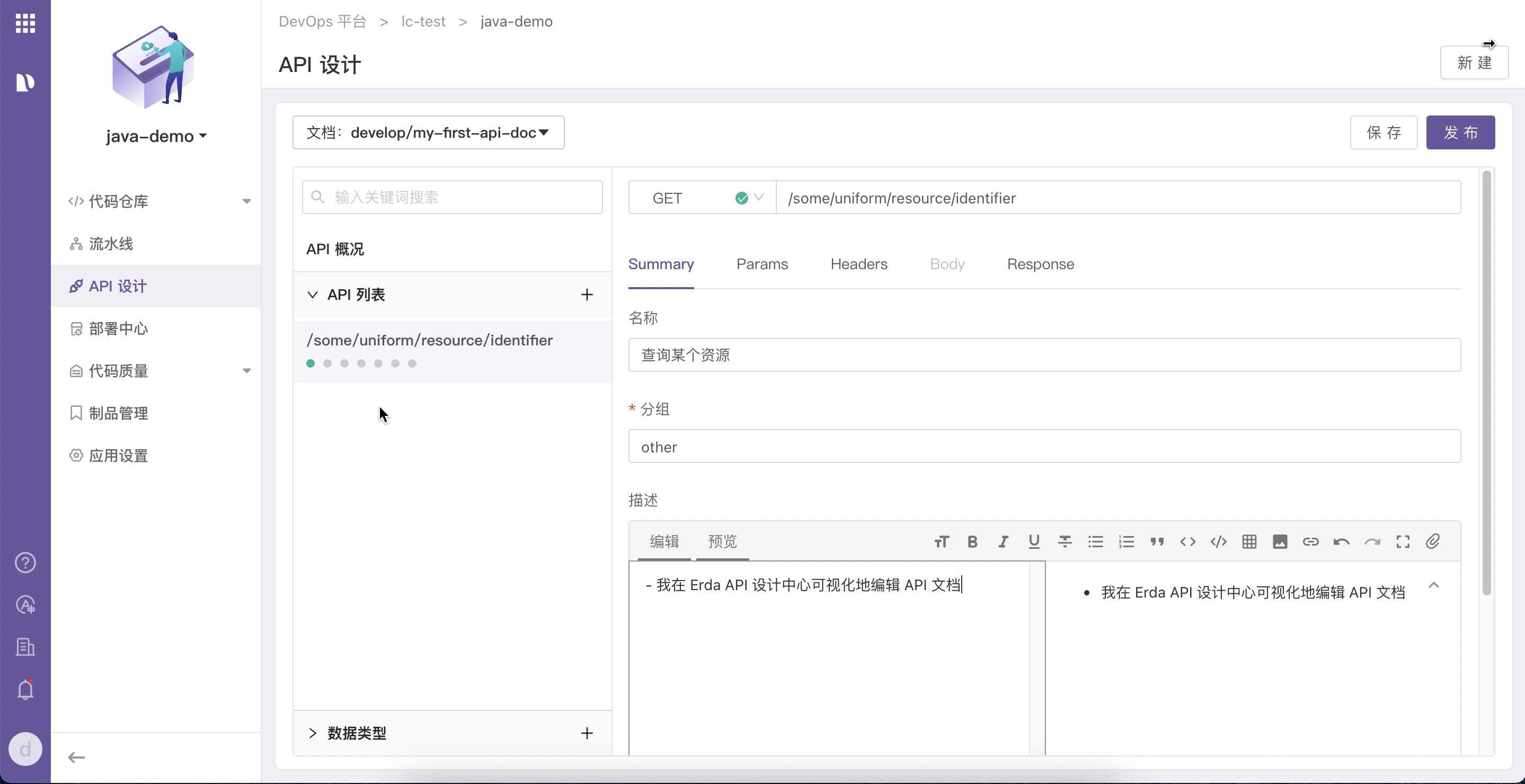The width and height of the screenshot is (1525, 784).
Task: Open the document selector dropdown
Action: coord(428,132)
